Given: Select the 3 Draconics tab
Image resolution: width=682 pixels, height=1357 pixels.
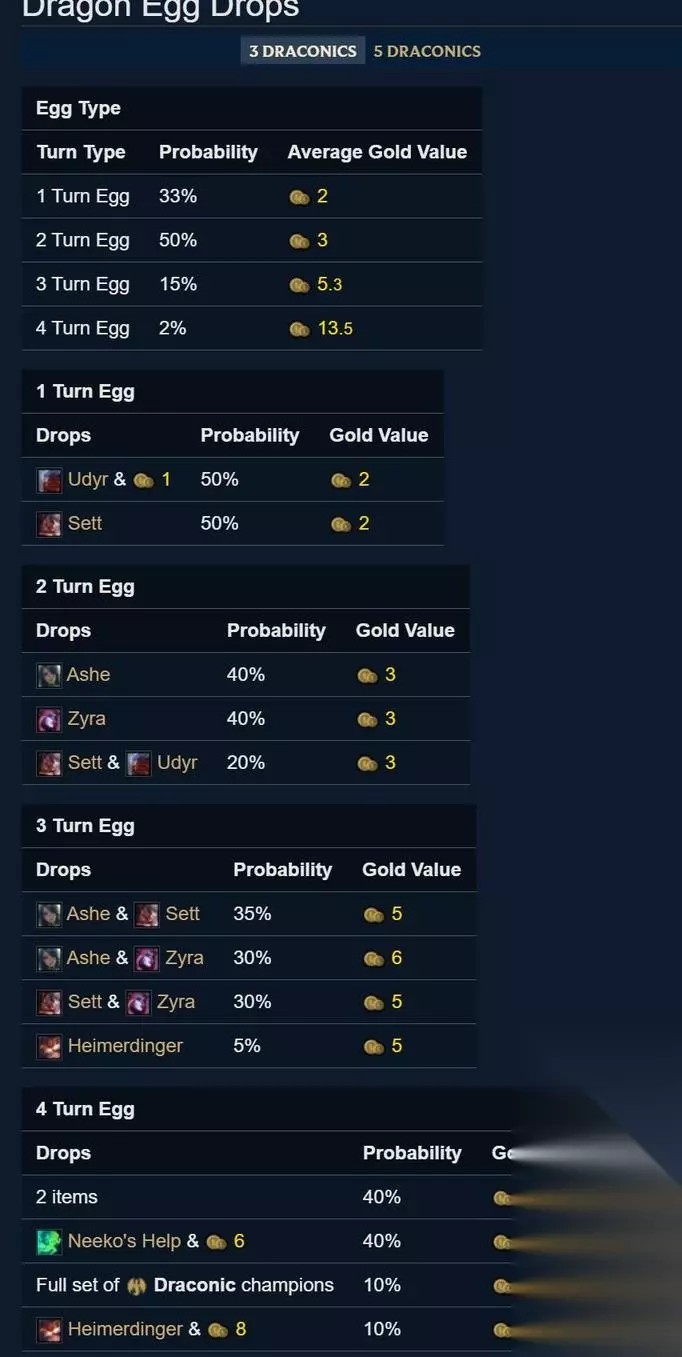Looking at the screenshot, I should coord(302,51).
